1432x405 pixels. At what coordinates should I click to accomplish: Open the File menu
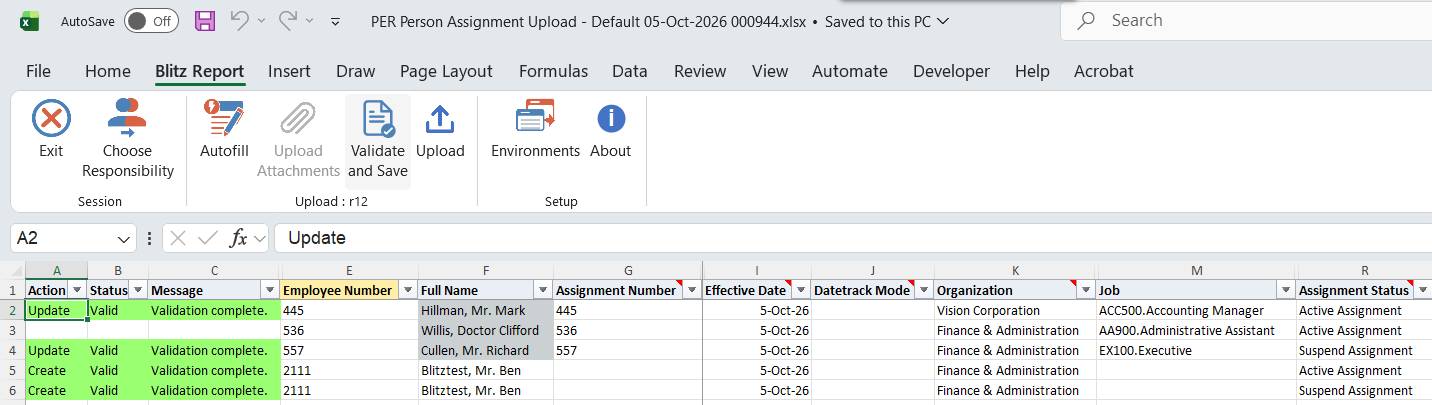pos(38,71)
